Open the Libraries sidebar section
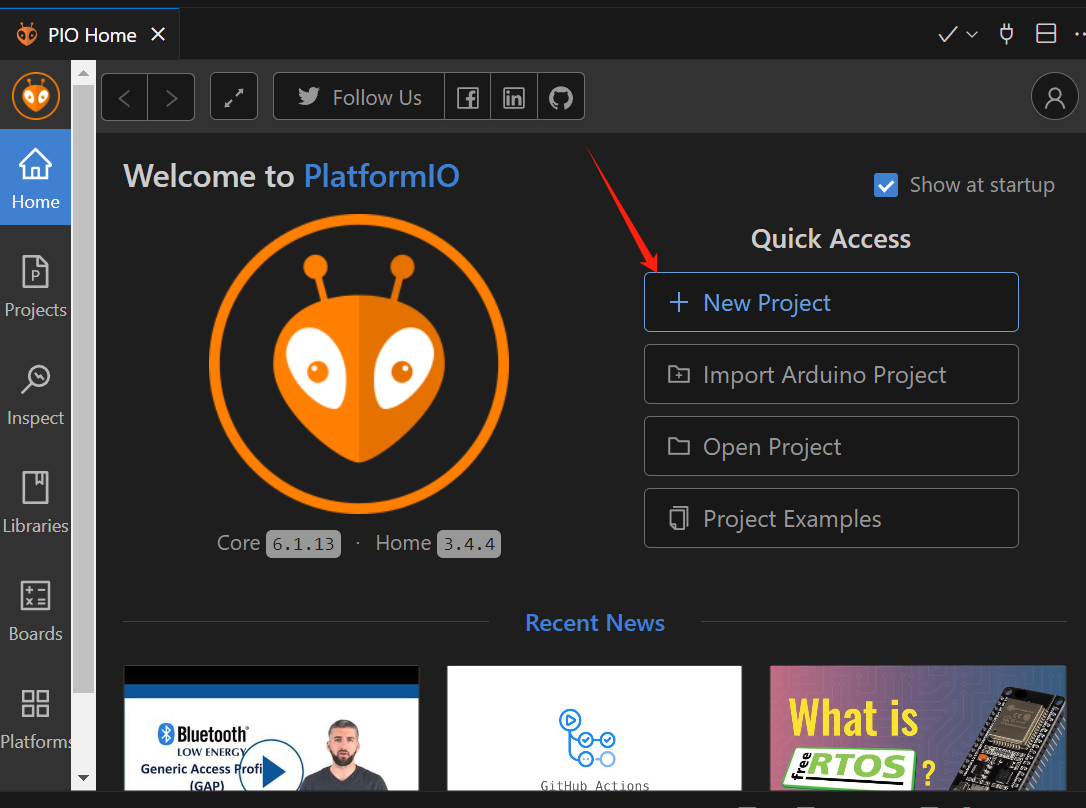This screenshot has width=1086, height=808. click(35, 501)
